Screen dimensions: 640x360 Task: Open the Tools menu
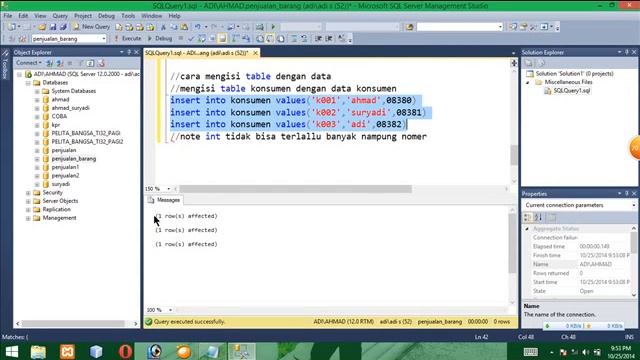click(x=128, y=16)
